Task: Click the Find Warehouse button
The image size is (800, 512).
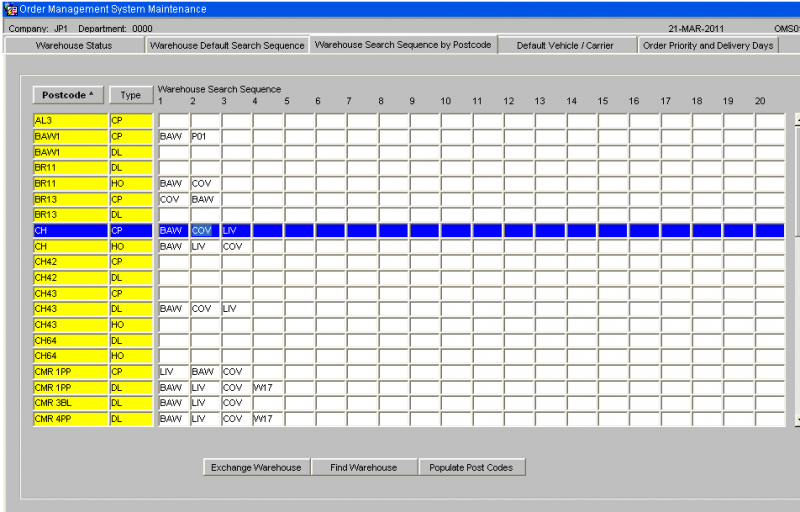Action: click(364, 467)
